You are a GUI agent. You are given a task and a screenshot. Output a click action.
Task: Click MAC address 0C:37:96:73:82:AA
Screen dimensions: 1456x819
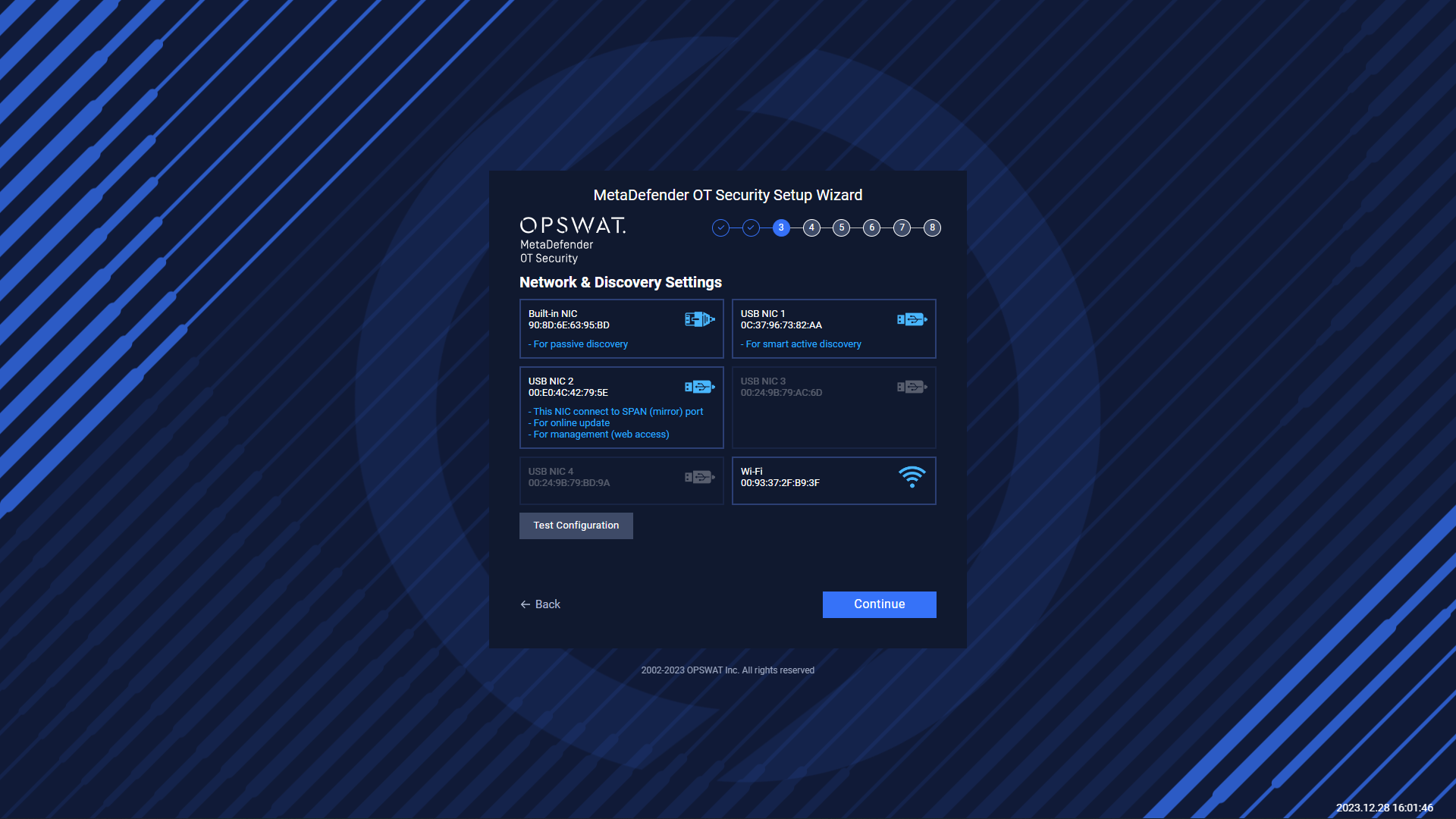click(781, 325)
